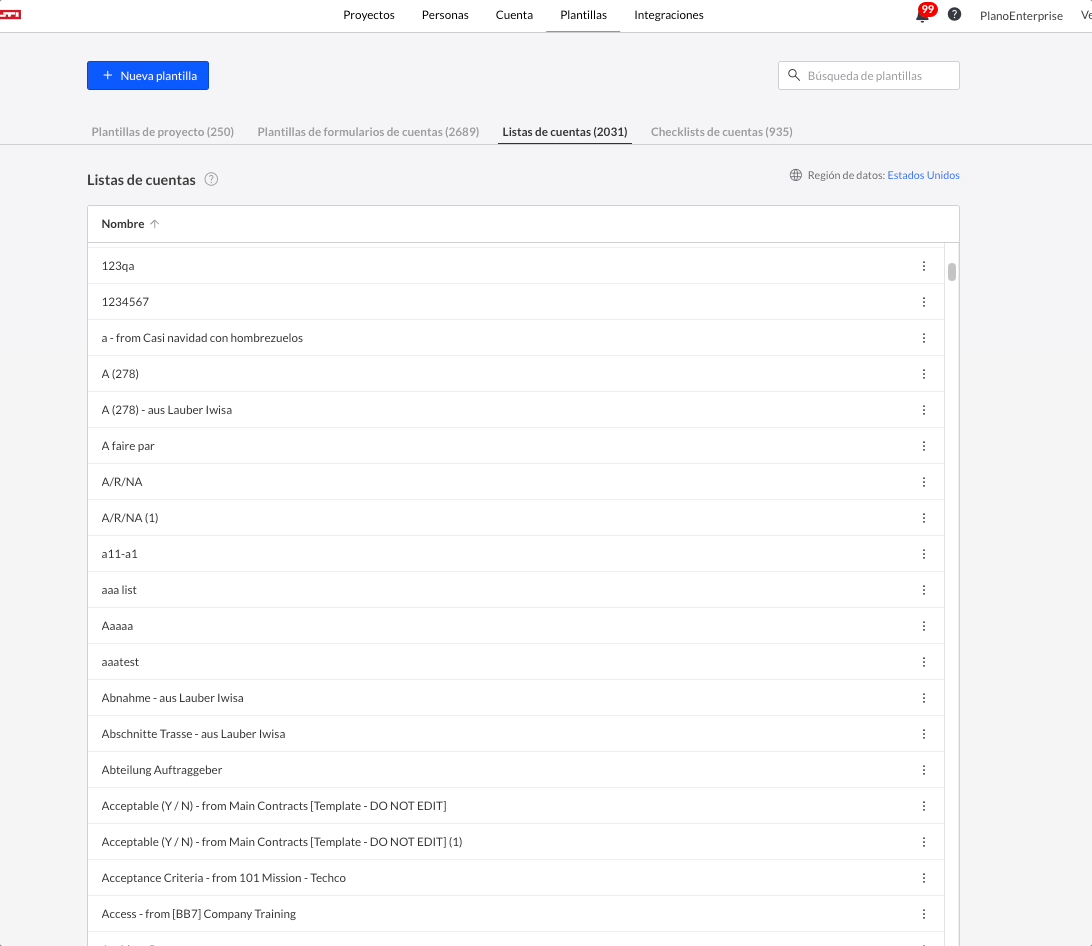Open the kebab menu for Aaaaa

click(x=923, y=626)
